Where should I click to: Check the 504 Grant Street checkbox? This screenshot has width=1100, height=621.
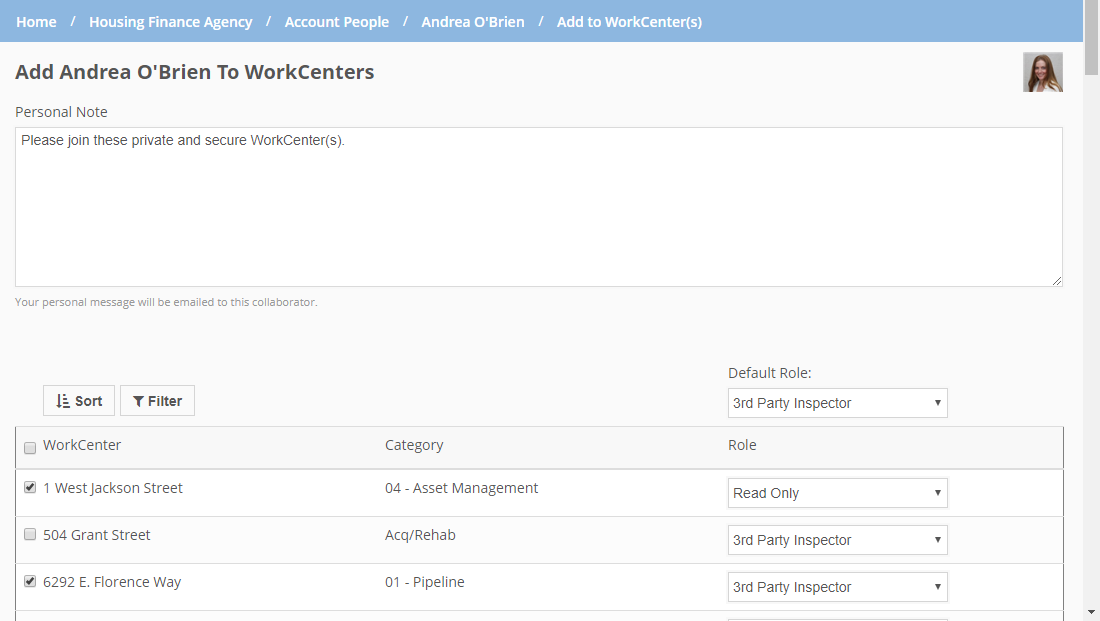pyautogui.click(x=30, y=535)
